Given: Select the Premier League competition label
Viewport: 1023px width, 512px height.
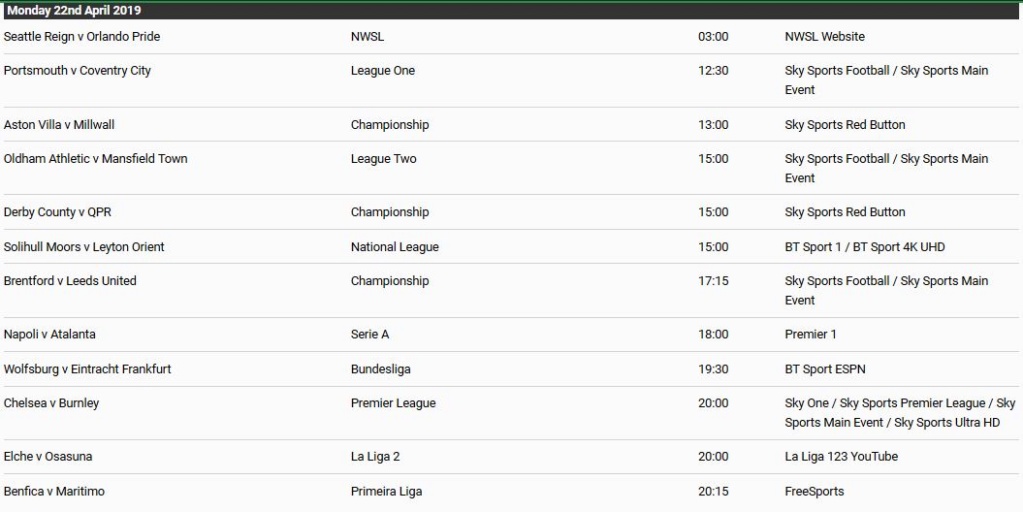Looking at the screenshot, I should click(393, 404).
